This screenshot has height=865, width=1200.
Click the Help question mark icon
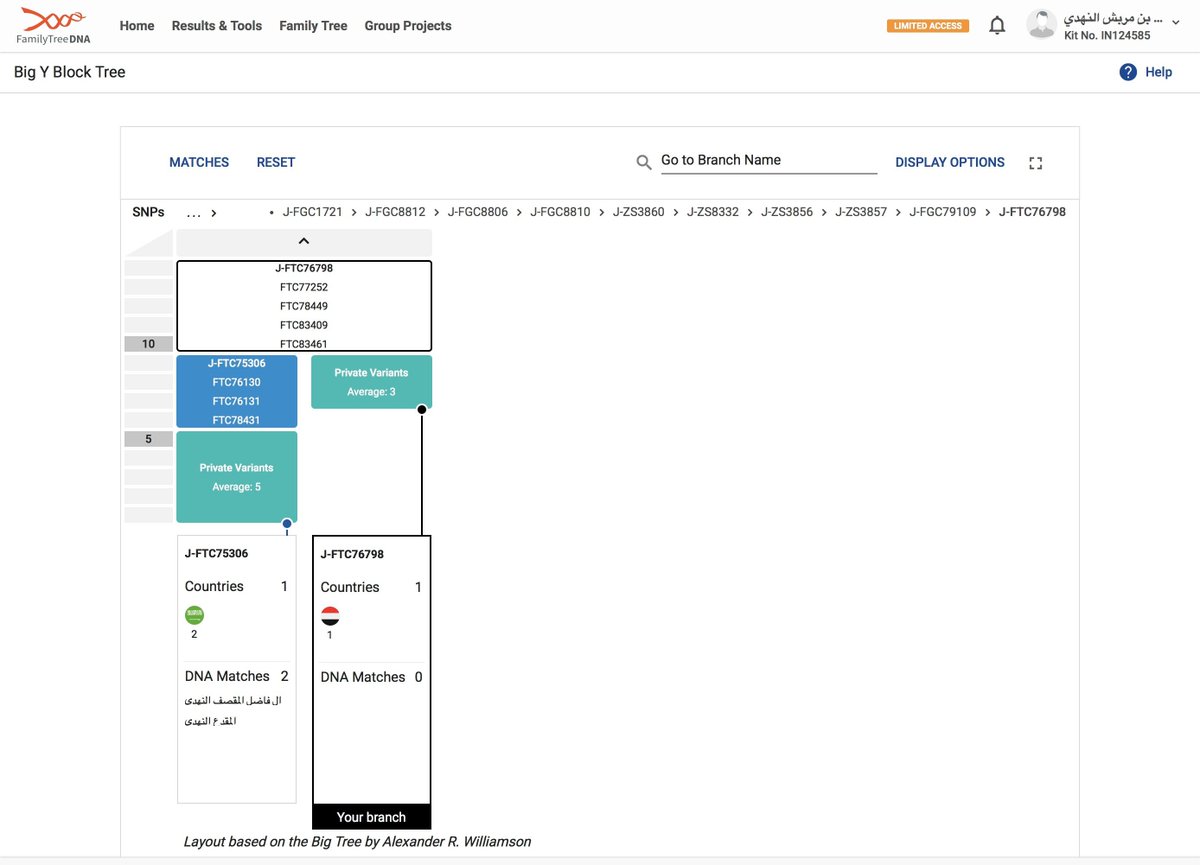click(x=1128, y=72)
